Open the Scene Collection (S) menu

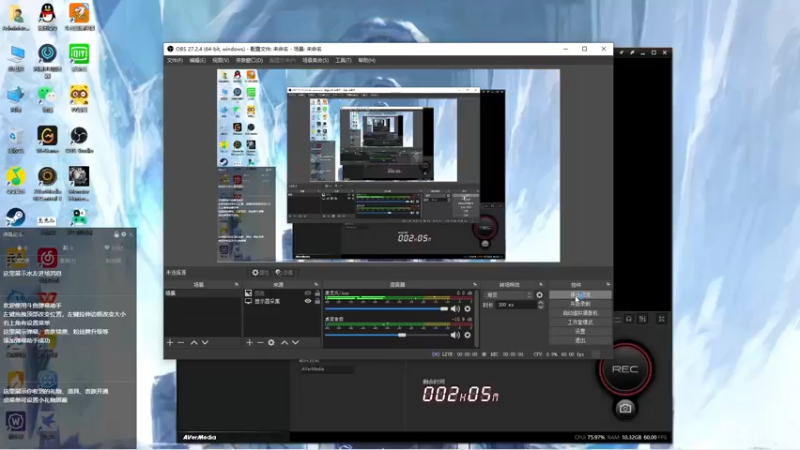tap(315, 60)
